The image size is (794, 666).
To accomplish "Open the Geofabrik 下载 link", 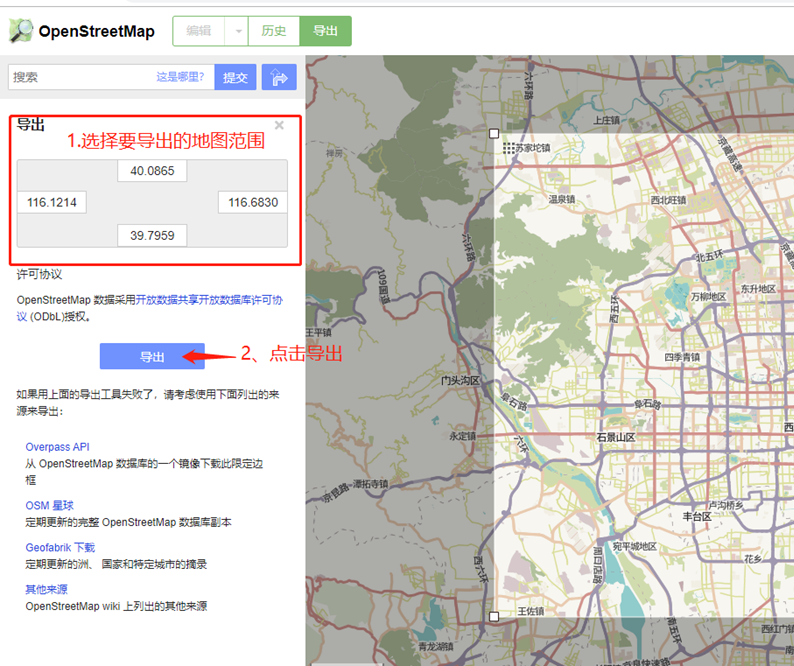I will 60,547.
